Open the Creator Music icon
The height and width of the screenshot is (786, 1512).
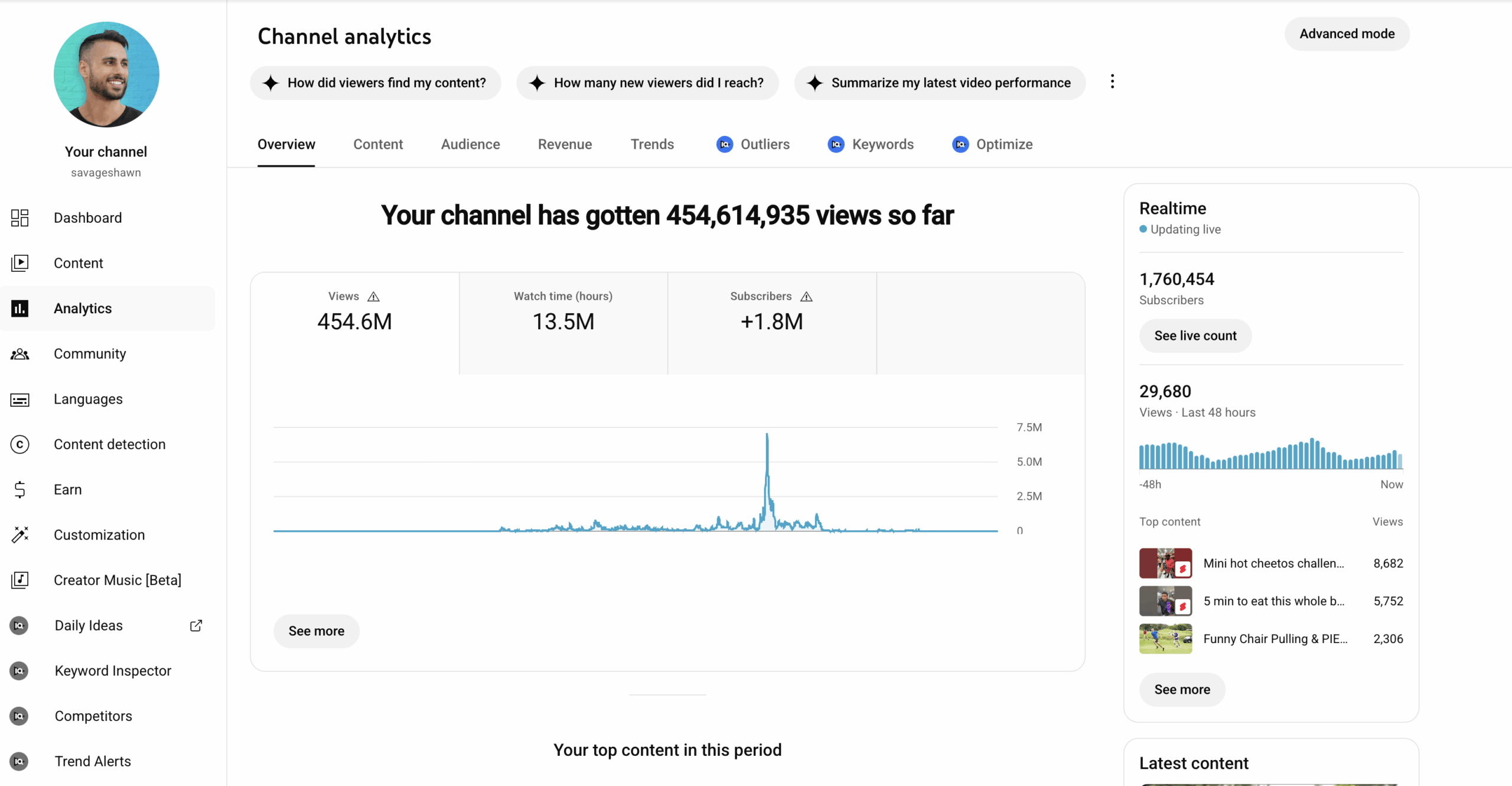[x=19, y=580]
